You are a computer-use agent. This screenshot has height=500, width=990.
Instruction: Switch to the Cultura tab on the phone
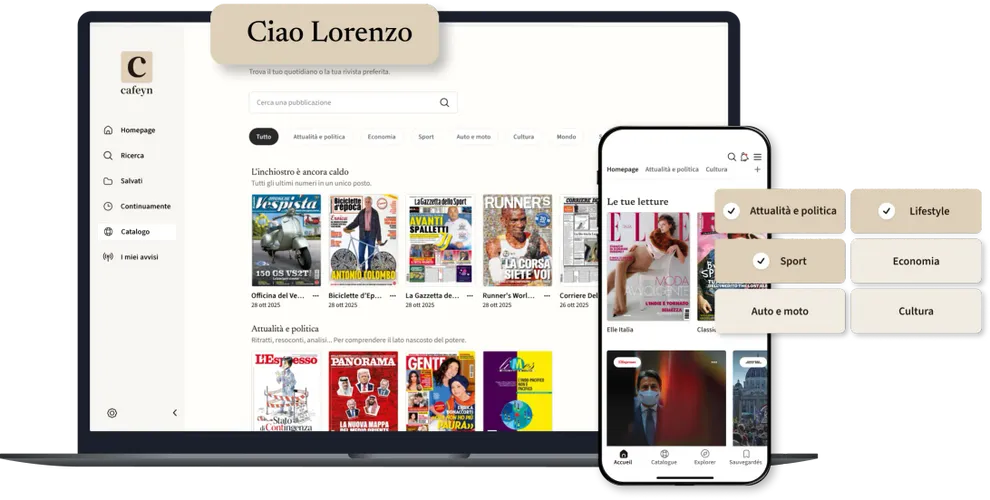pyautogui.click(x=716, y=169)
